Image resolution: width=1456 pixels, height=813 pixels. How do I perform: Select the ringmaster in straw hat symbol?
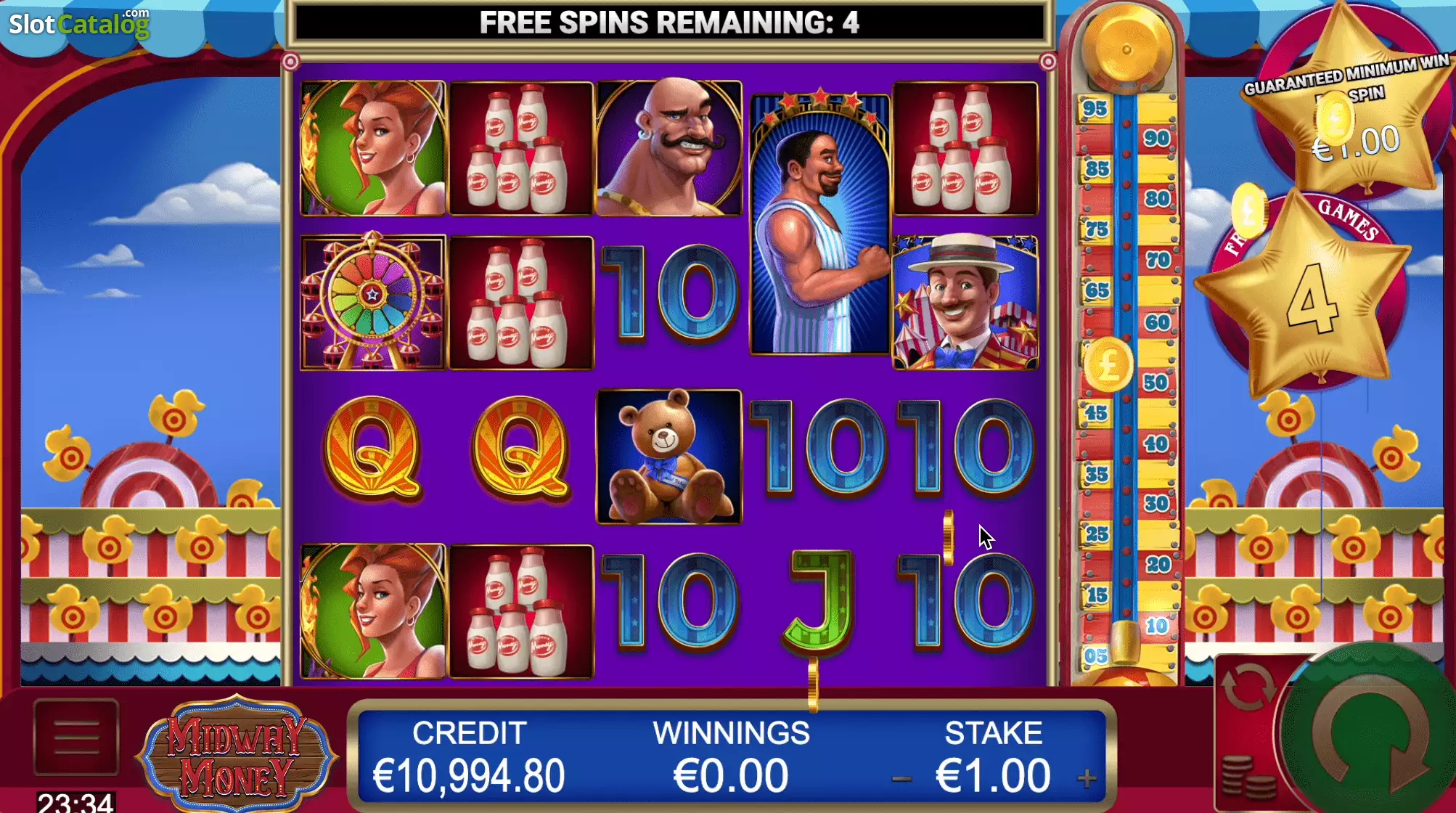pyautogui.click(x=965, y=301)
